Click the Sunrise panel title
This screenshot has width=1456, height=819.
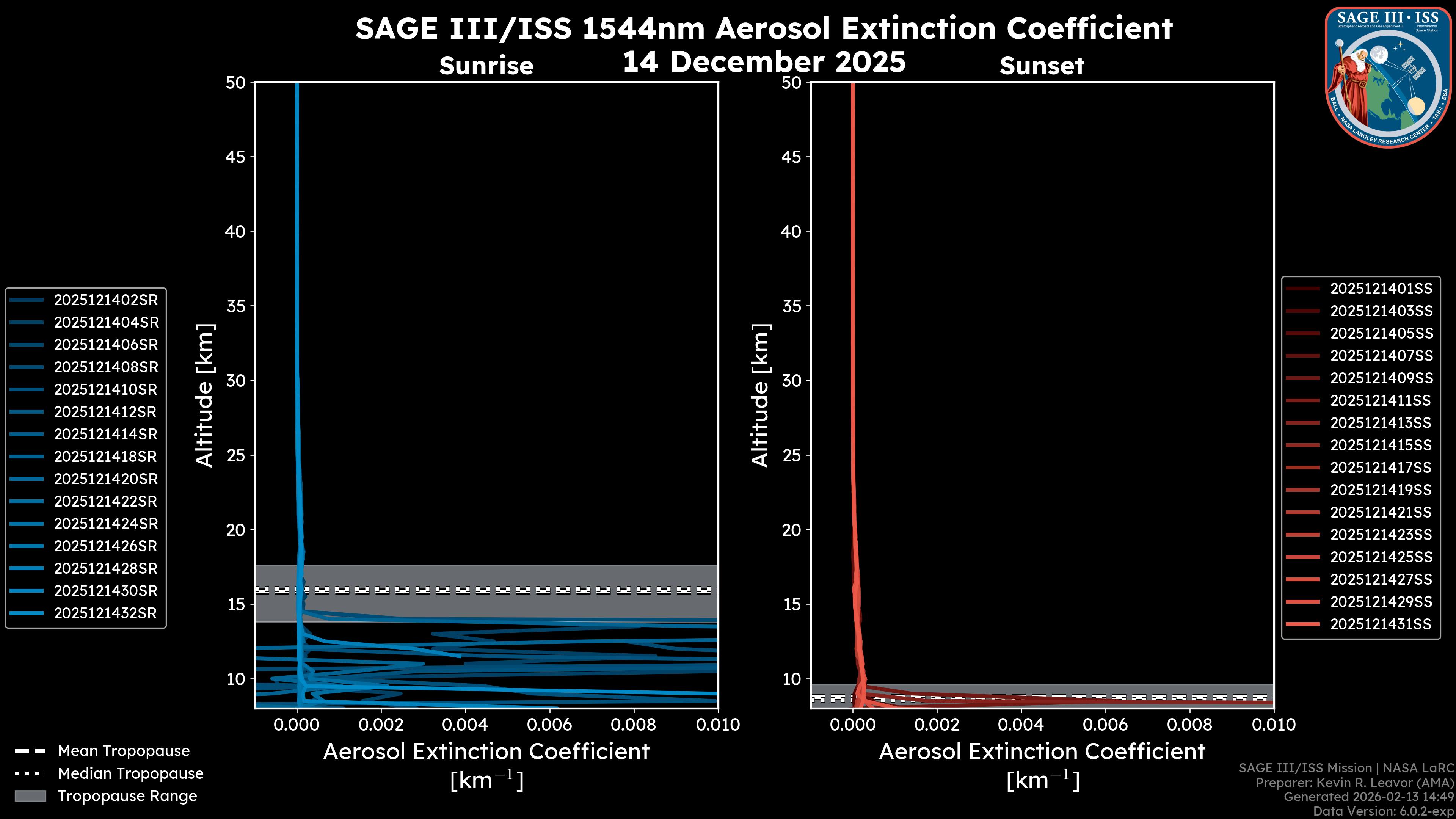click(486, 66)
